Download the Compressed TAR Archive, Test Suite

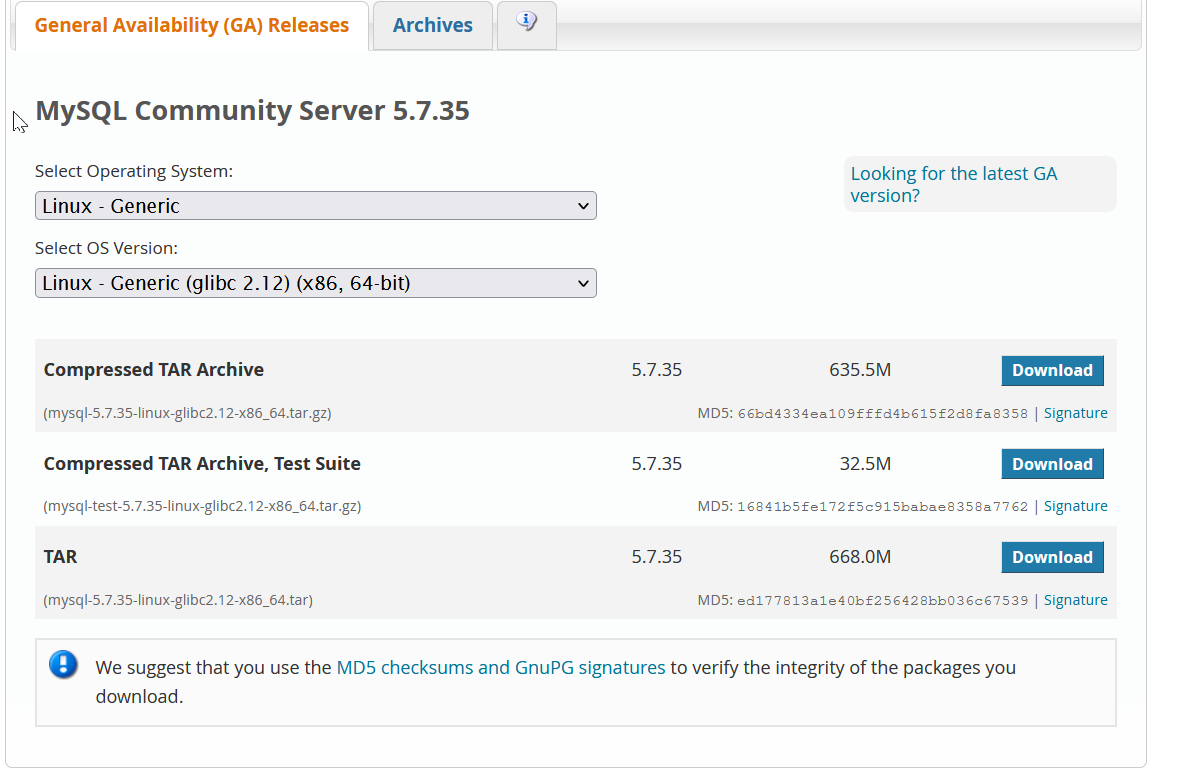pyautogui.click(x=1052, y=464)
